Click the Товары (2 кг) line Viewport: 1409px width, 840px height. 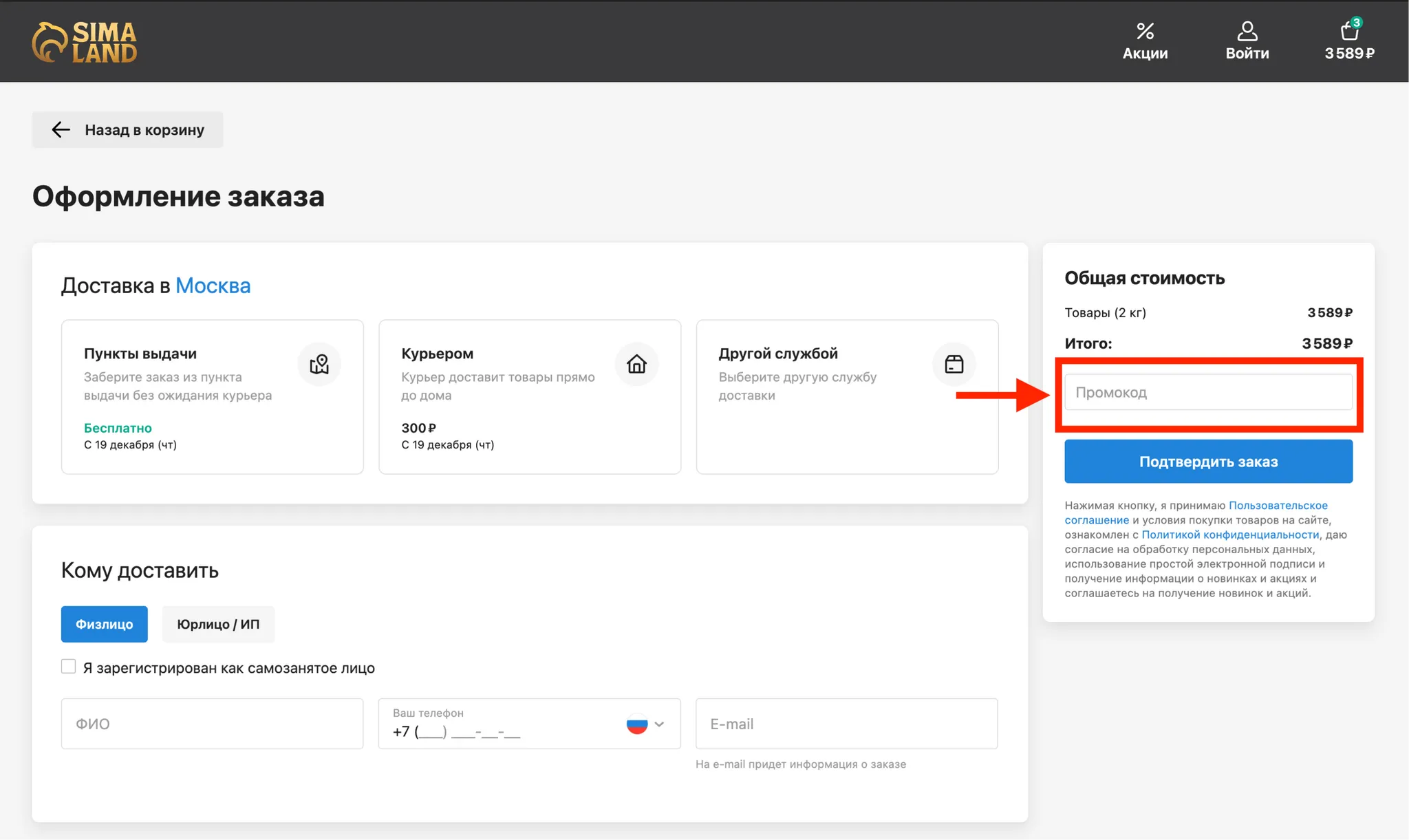pyautogui.click(x=1208, y=312)
